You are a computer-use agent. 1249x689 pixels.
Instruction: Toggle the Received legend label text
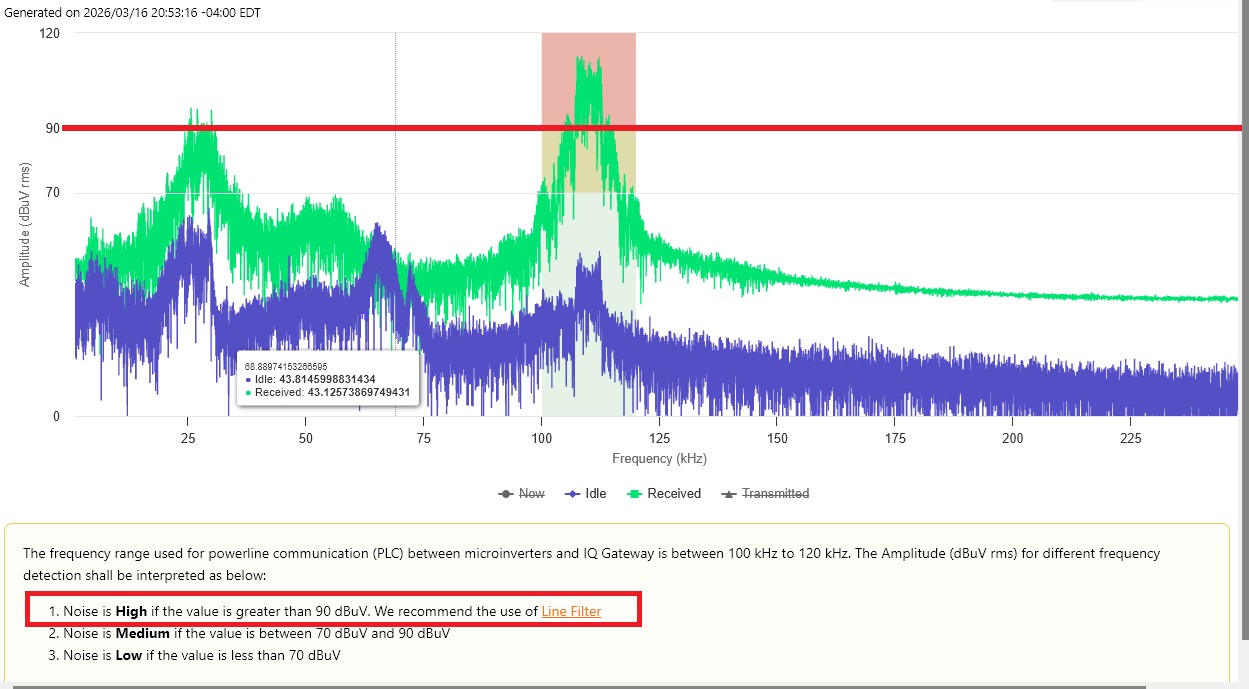[674, 494]
